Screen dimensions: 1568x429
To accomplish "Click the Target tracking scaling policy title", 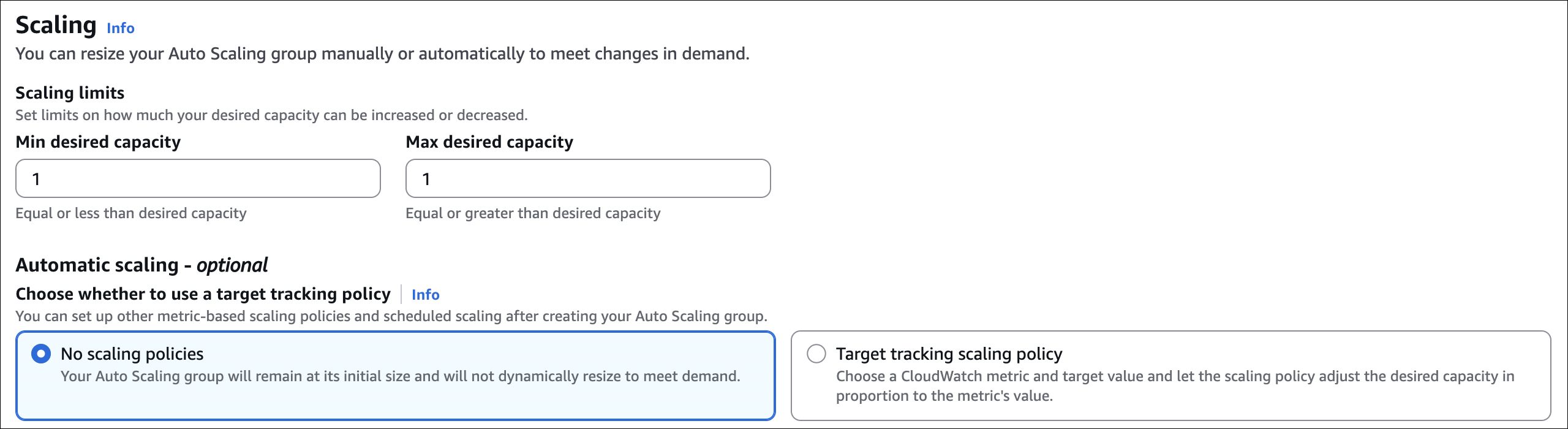I will pyautogui.click(x=949, y=354).
